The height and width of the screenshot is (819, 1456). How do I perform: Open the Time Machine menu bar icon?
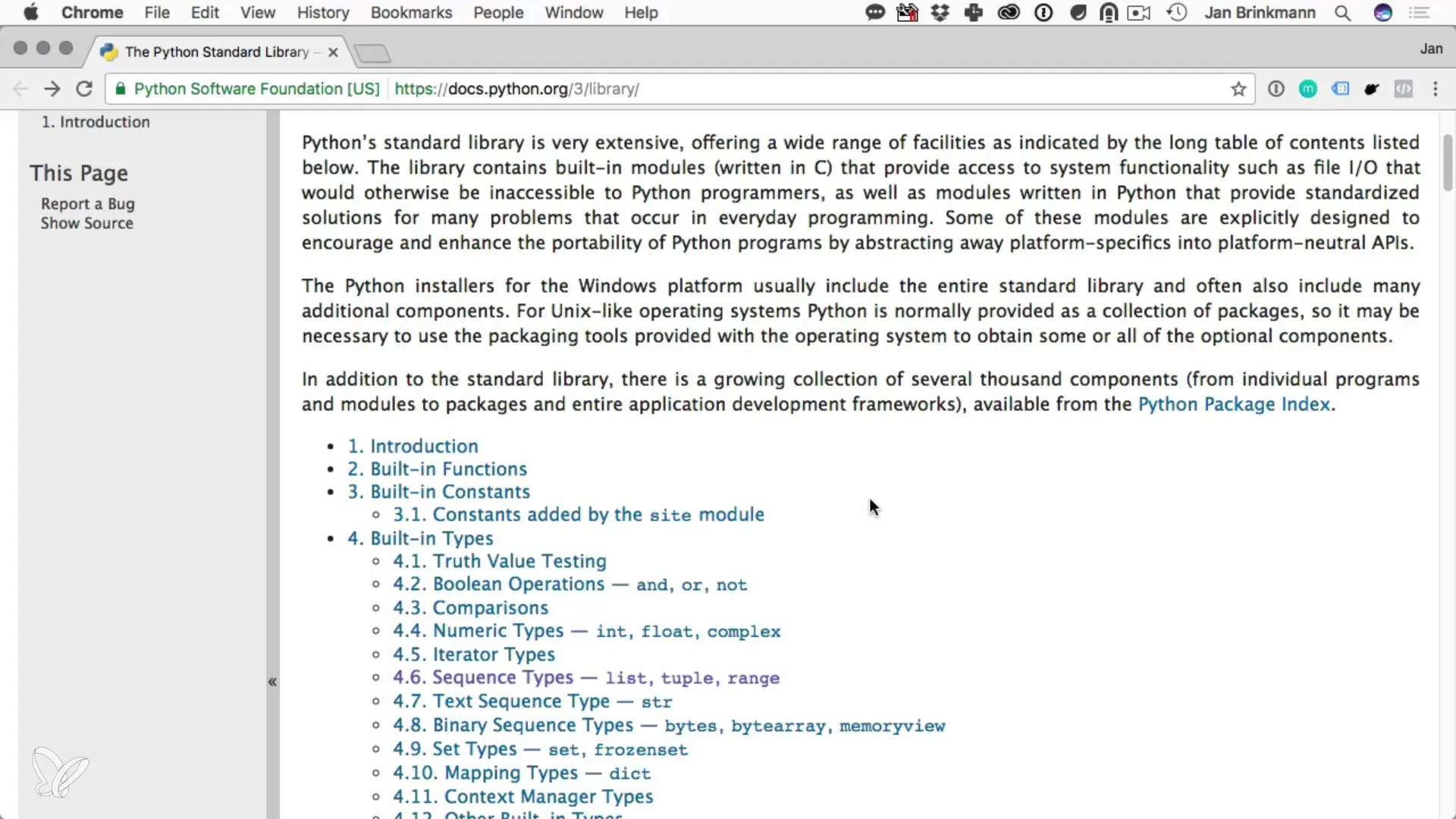pos(1176,13)
